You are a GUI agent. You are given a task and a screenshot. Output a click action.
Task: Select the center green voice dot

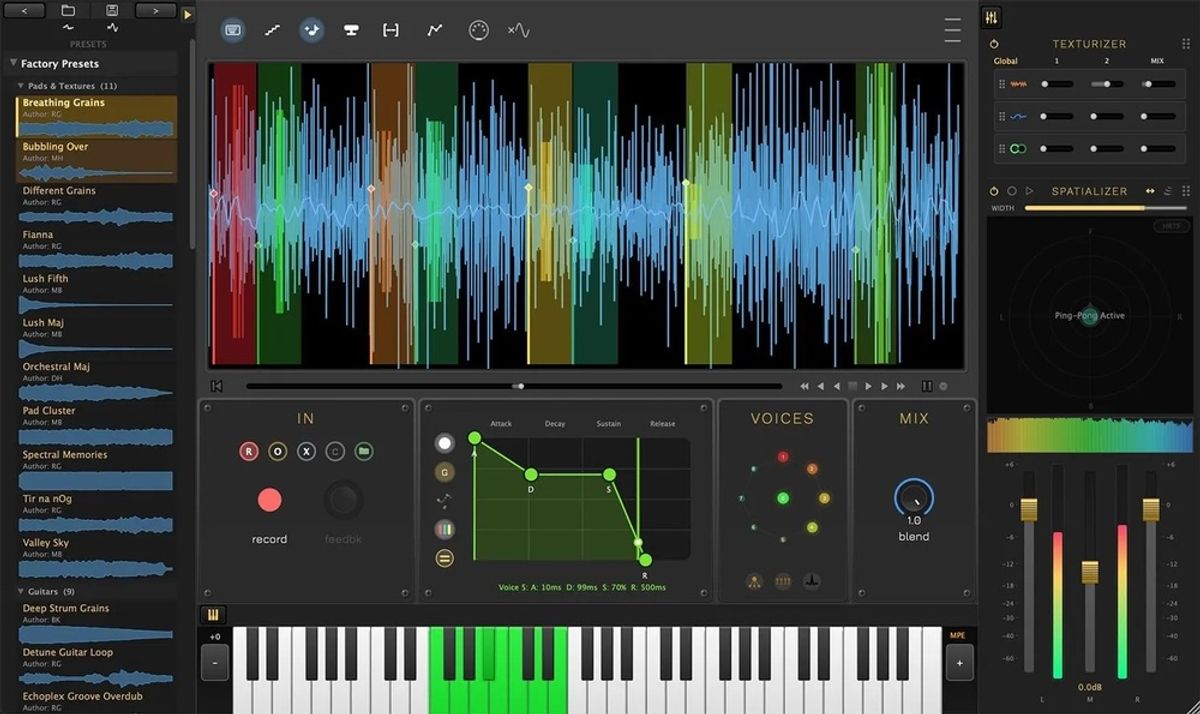click(x=783, y=498)
